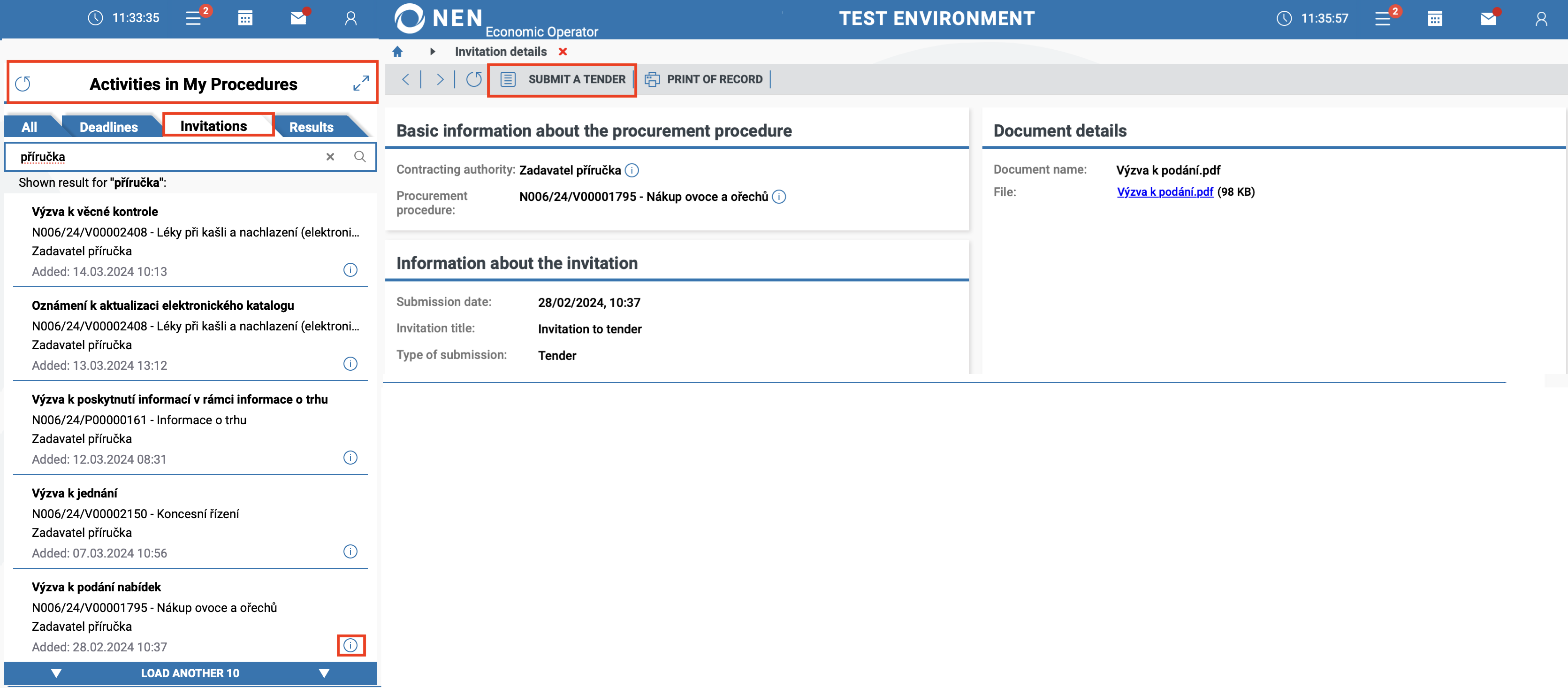Open the mail envelope in right header
This screenshot has height=688, width=1568.
pyautogui.click(x=1488, y=18)
